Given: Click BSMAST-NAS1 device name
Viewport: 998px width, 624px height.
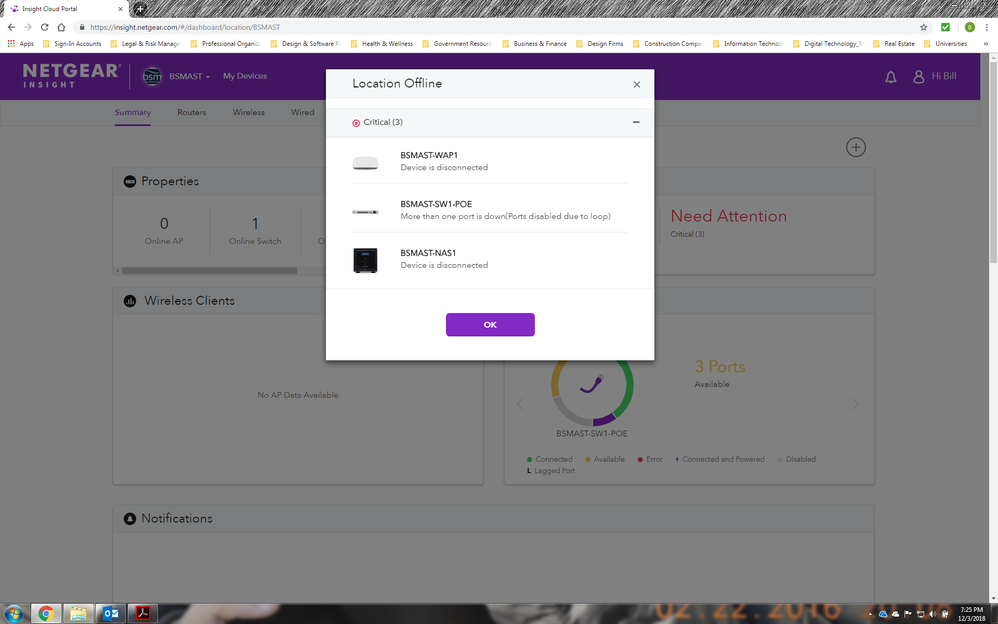Looking at the screenshot, I should tap(428, 253).
